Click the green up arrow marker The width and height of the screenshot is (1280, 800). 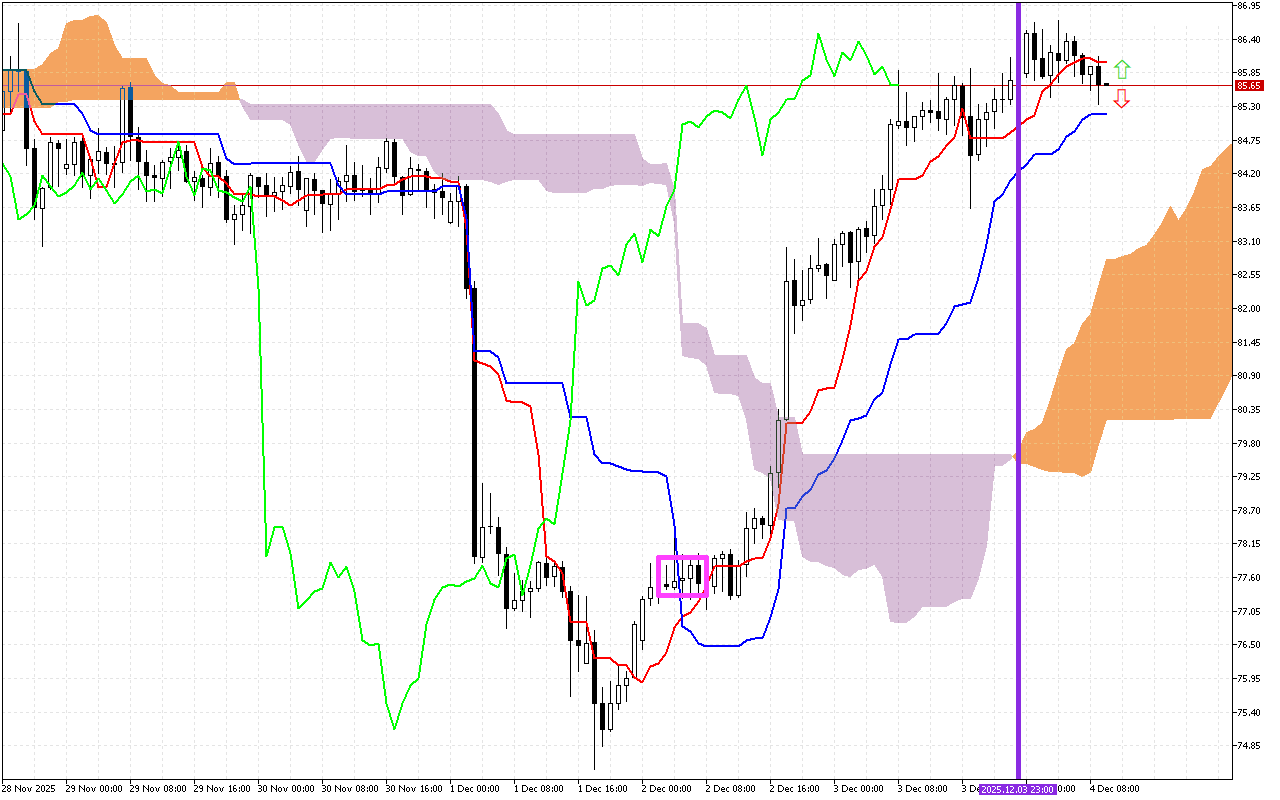coord(1122,69)
